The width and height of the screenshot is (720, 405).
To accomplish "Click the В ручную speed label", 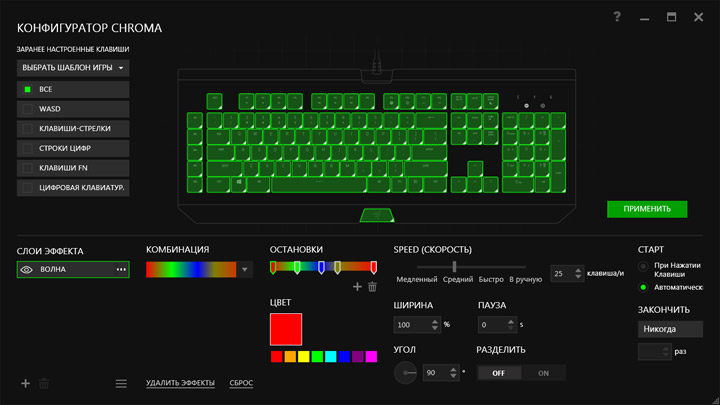I will click(x=525, y=279).
